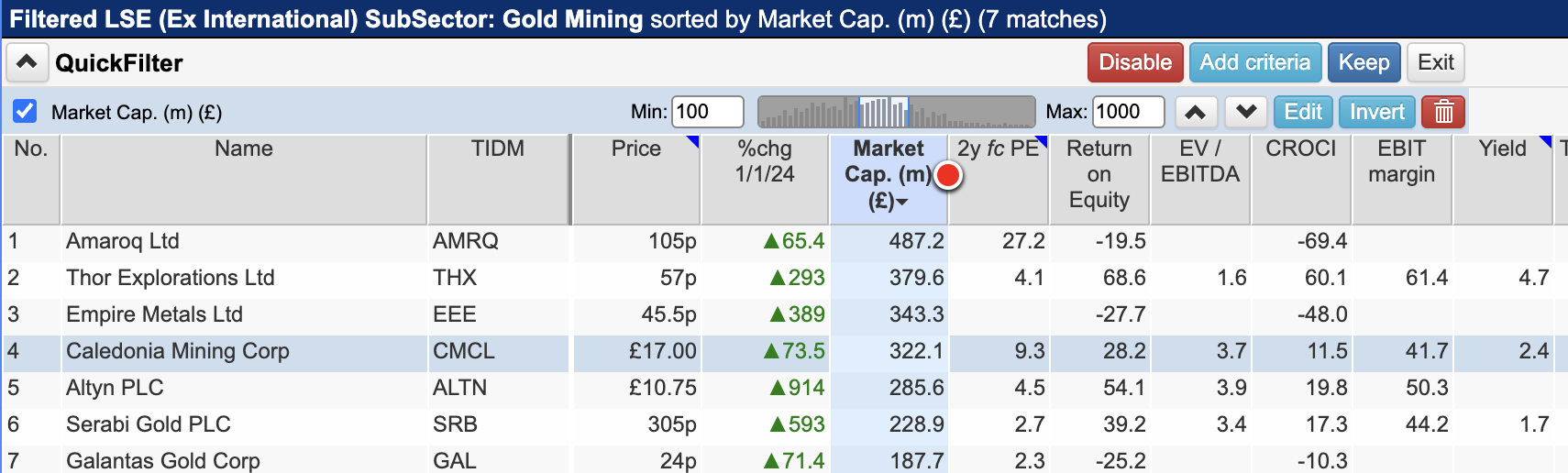Invert the Market Cap filter range
Screen dimensions: 1568x473
(1376, 112)
